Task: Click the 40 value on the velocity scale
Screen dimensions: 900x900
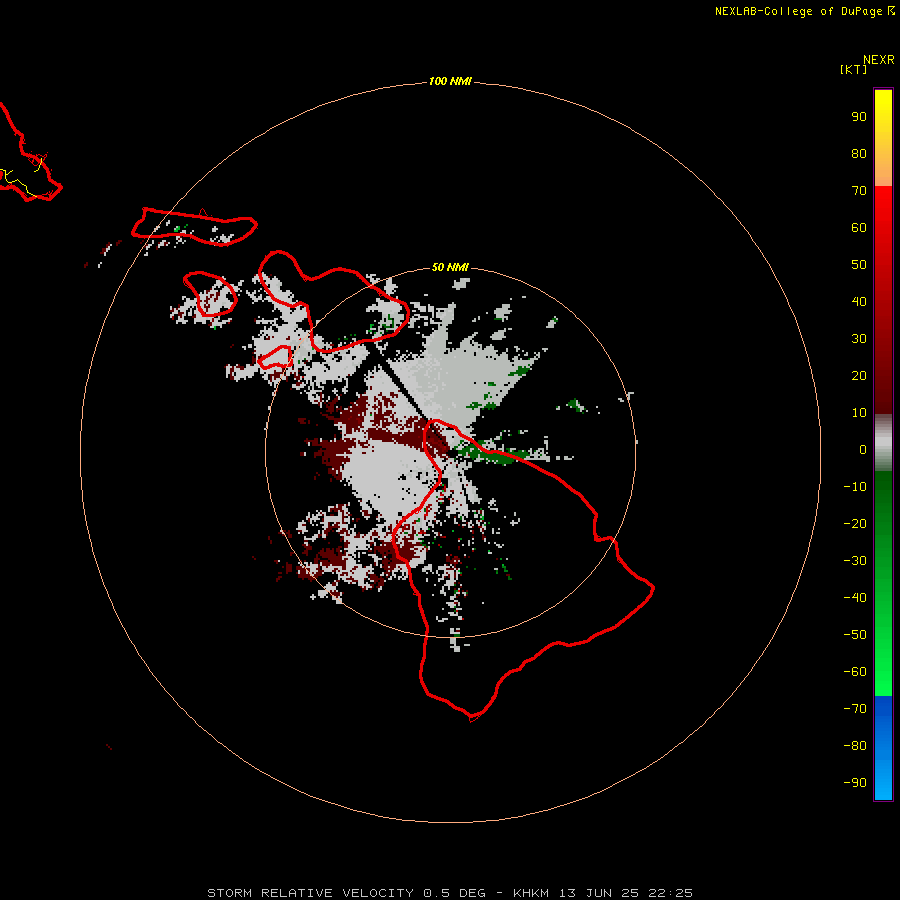Action: pyautogui.click(x=859, y=302)
